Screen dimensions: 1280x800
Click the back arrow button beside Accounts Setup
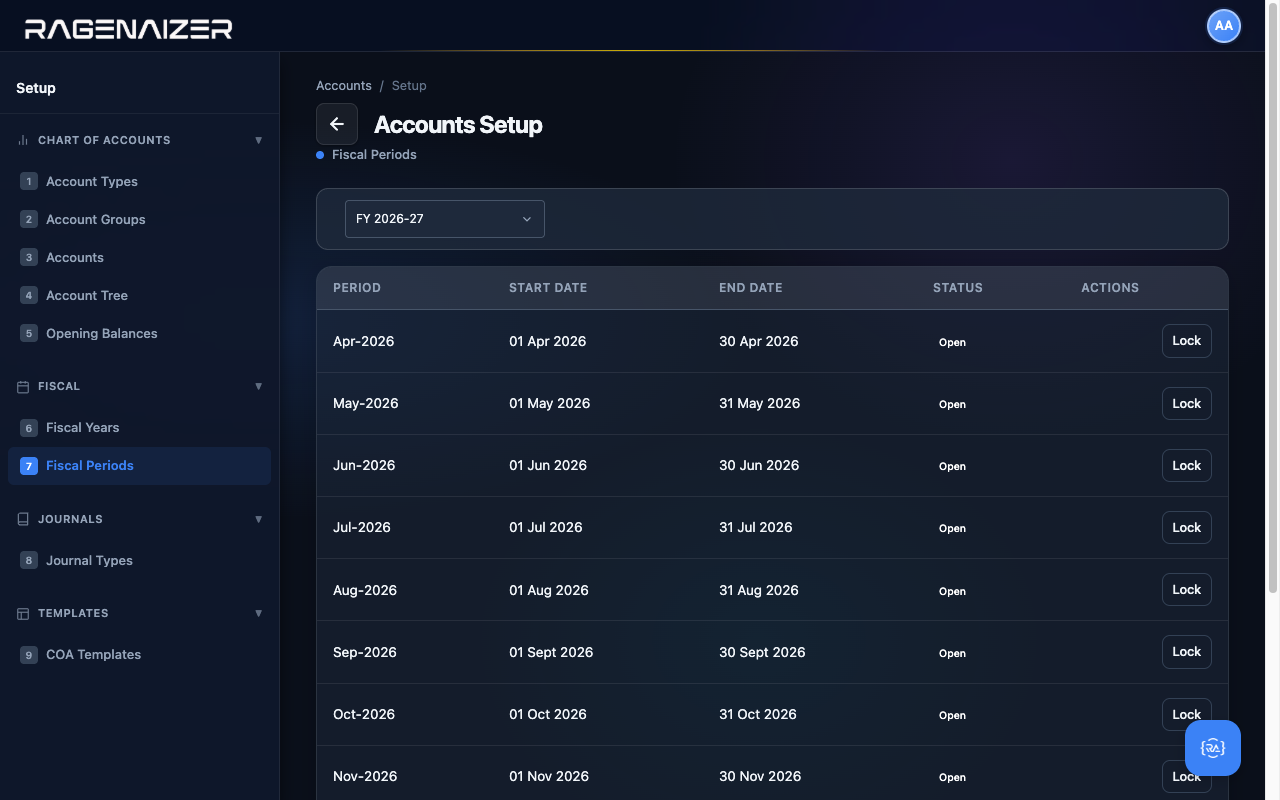tap(337, 124)
